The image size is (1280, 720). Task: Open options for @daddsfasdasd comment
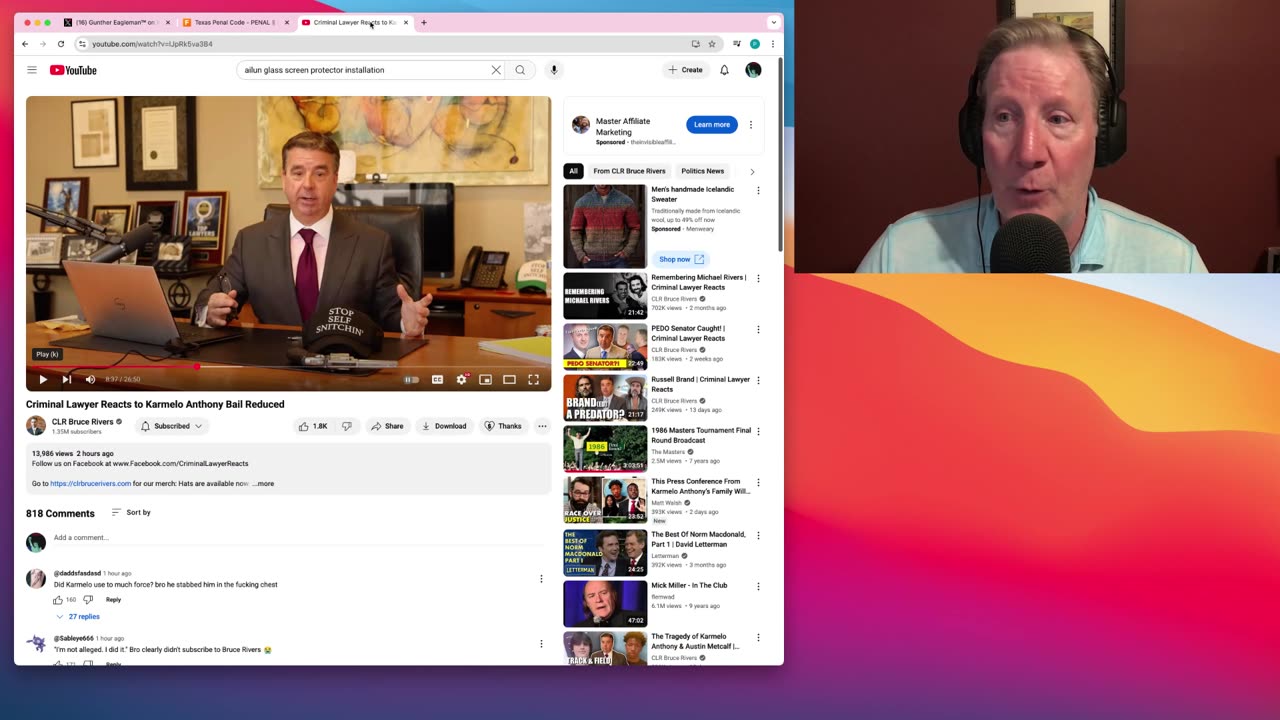[541, 579]
